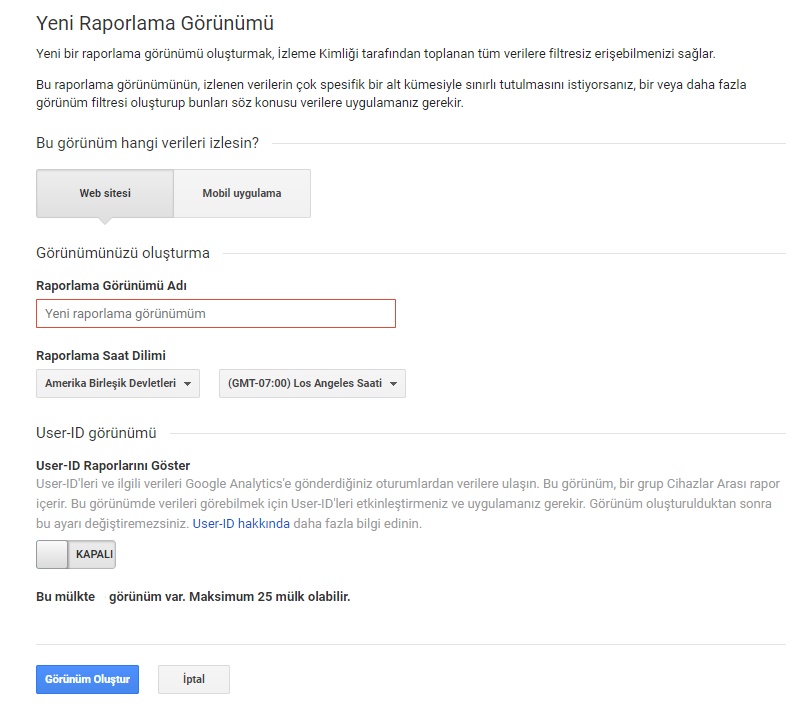Viewport: 798px width, 708px height.
Task: Click the User-ID görünümü section heading
Action: pyautogui.click(x=96, y=433)
